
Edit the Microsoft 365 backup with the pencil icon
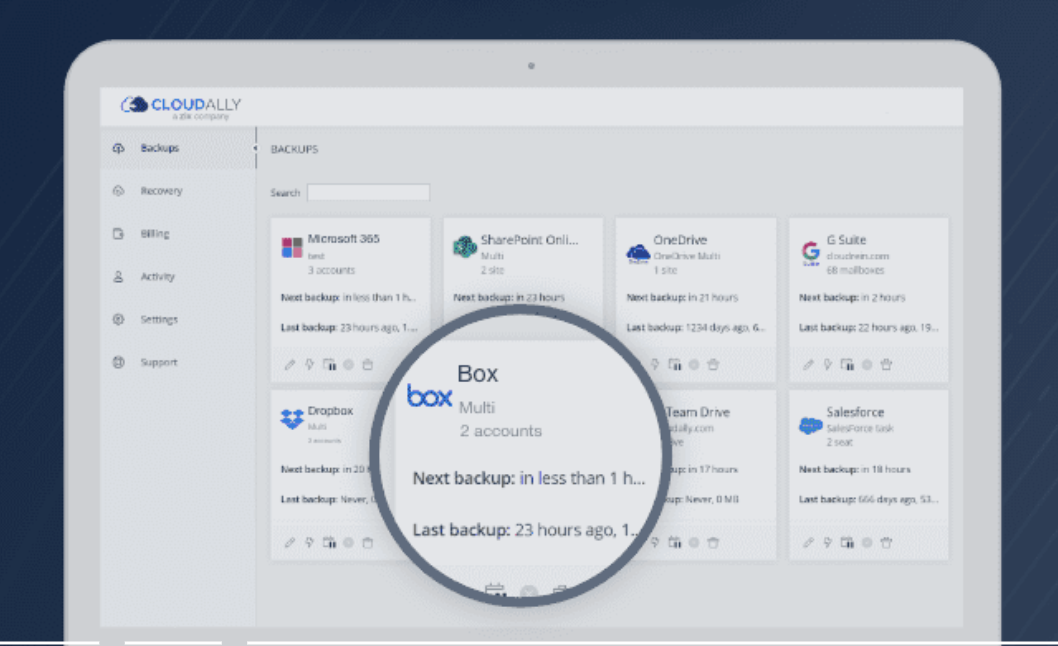[x=289, y=364]
